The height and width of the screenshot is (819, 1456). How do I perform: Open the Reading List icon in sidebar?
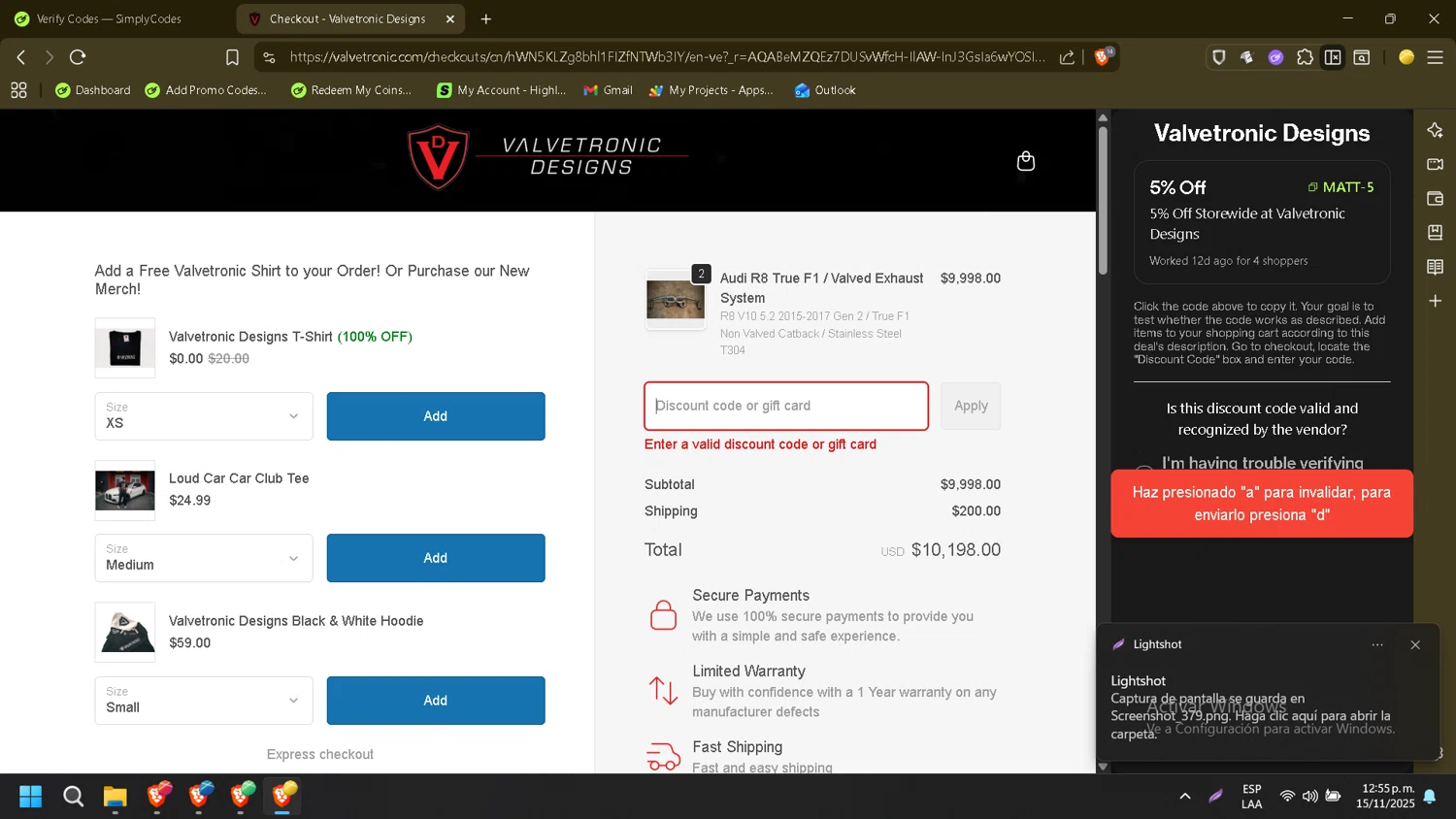coord(1435,267)
